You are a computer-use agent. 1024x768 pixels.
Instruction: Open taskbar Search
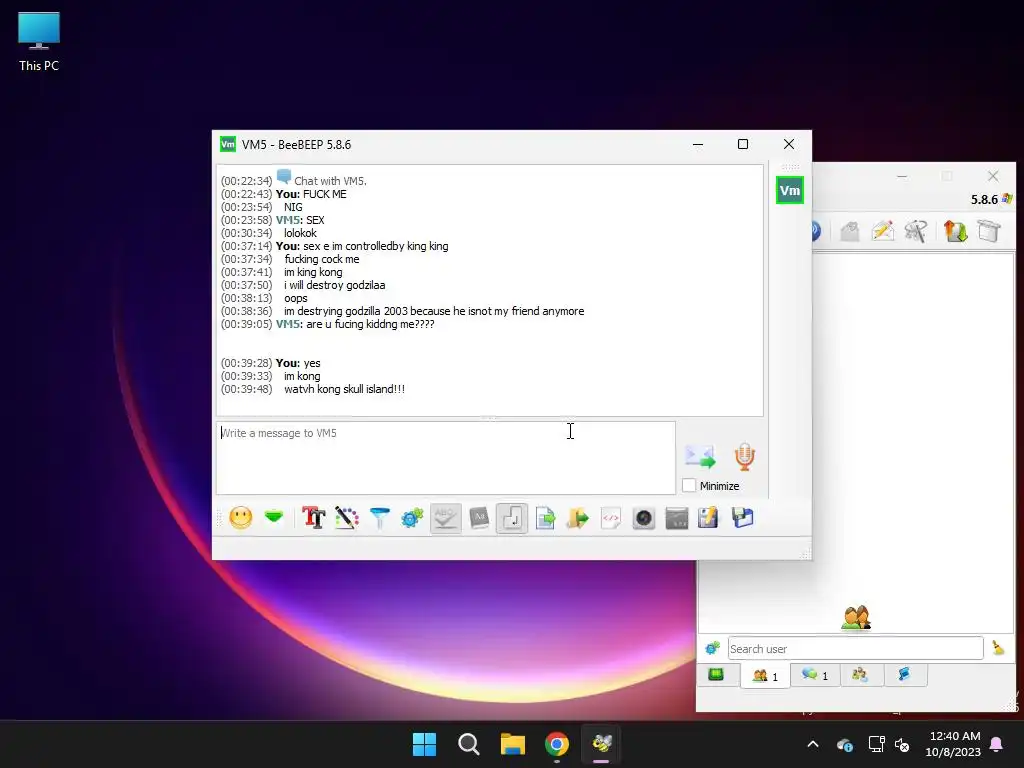point(468,744)
